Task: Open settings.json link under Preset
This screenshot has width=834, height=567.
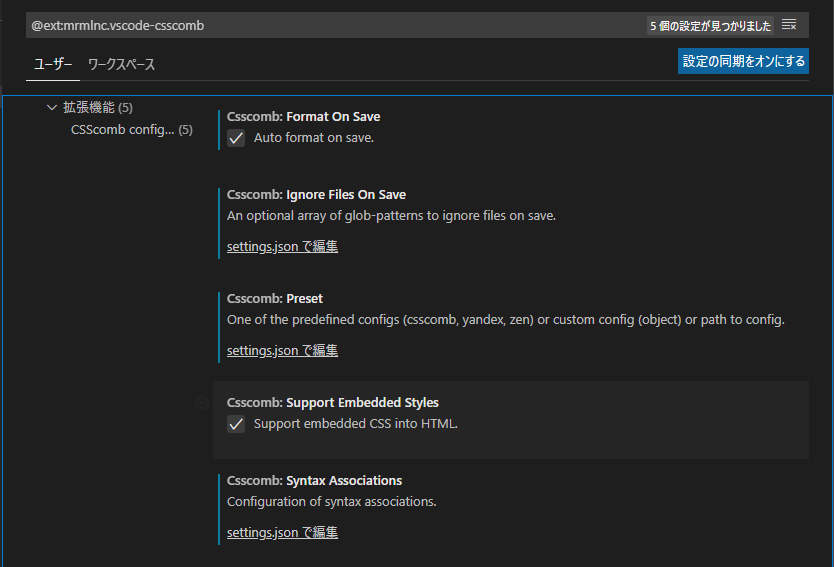Action: click(x=282, y=351)
